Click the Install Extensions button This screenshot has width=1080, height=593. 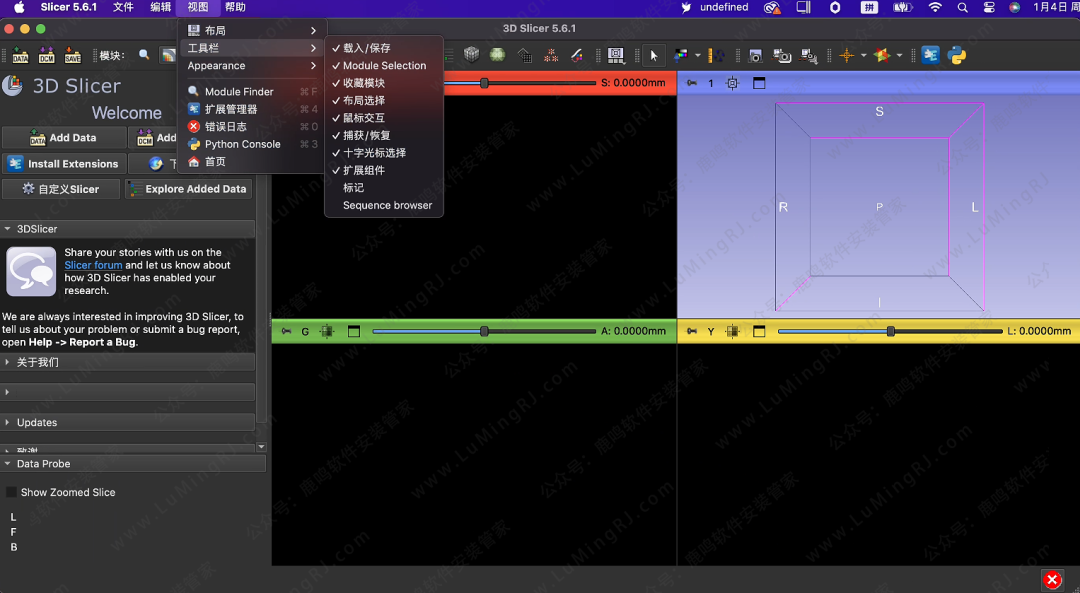[64, 163]
